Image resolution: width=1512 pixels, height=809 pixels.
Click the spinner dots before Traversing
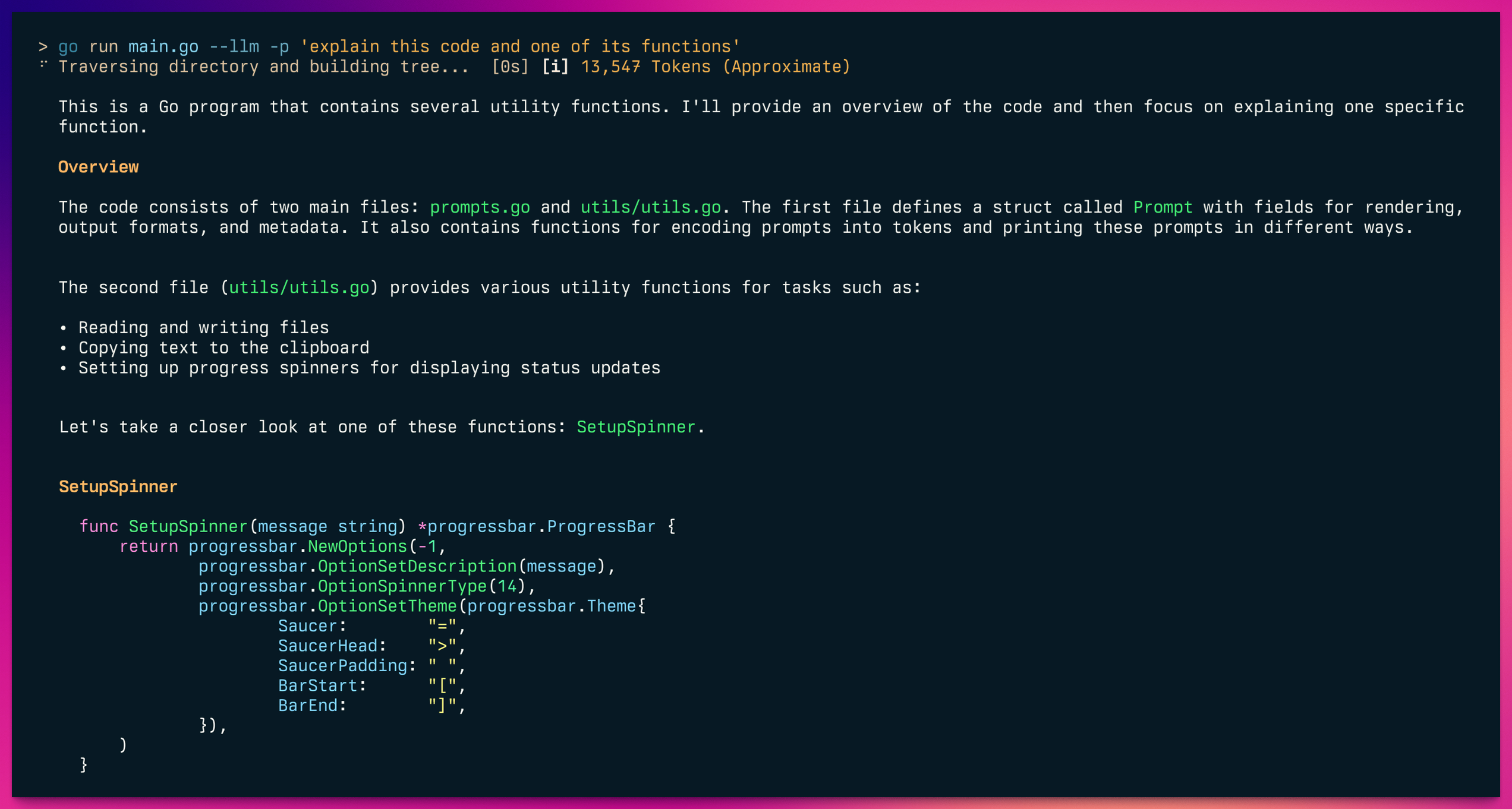43,64
